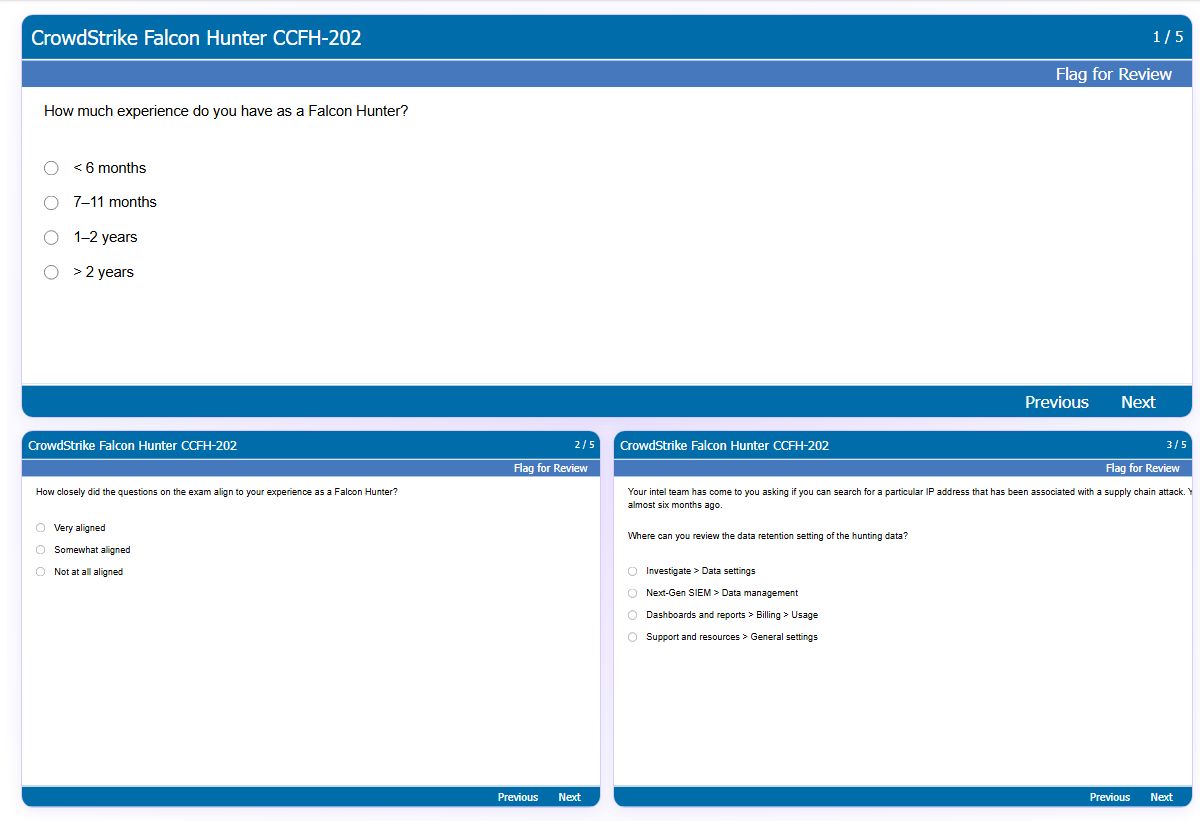1200x821 pixels.
Task: Go to Next from question 1
Action: [1138, 402]
